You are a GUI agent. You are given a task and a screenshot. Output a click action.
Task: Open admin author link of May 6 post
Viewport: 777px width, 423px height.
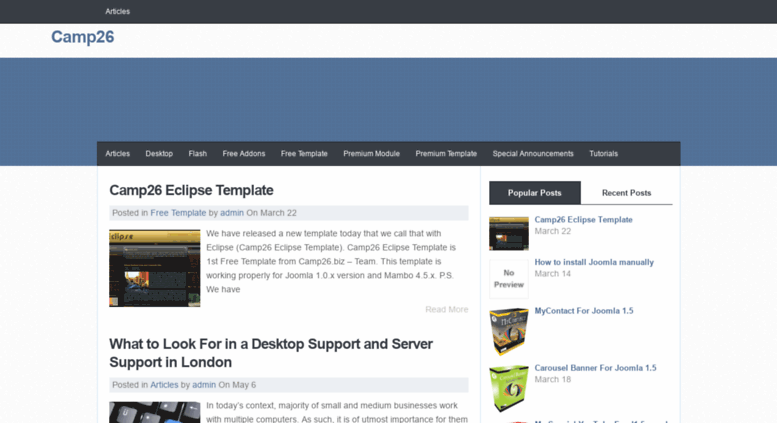[x=204, y=385]
